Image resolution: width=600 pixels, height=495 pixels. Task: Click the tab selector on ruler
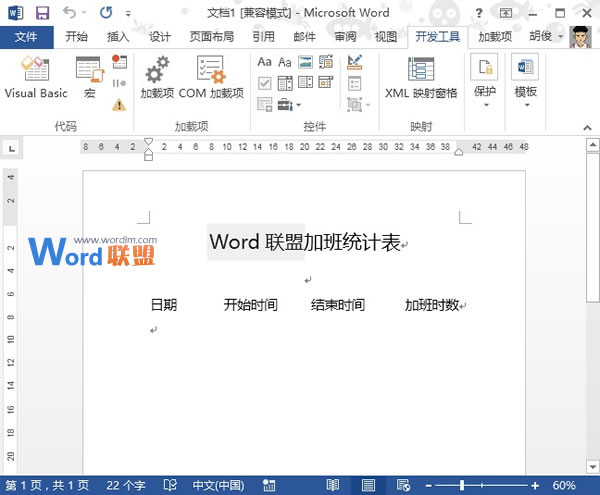click(12, 148)
